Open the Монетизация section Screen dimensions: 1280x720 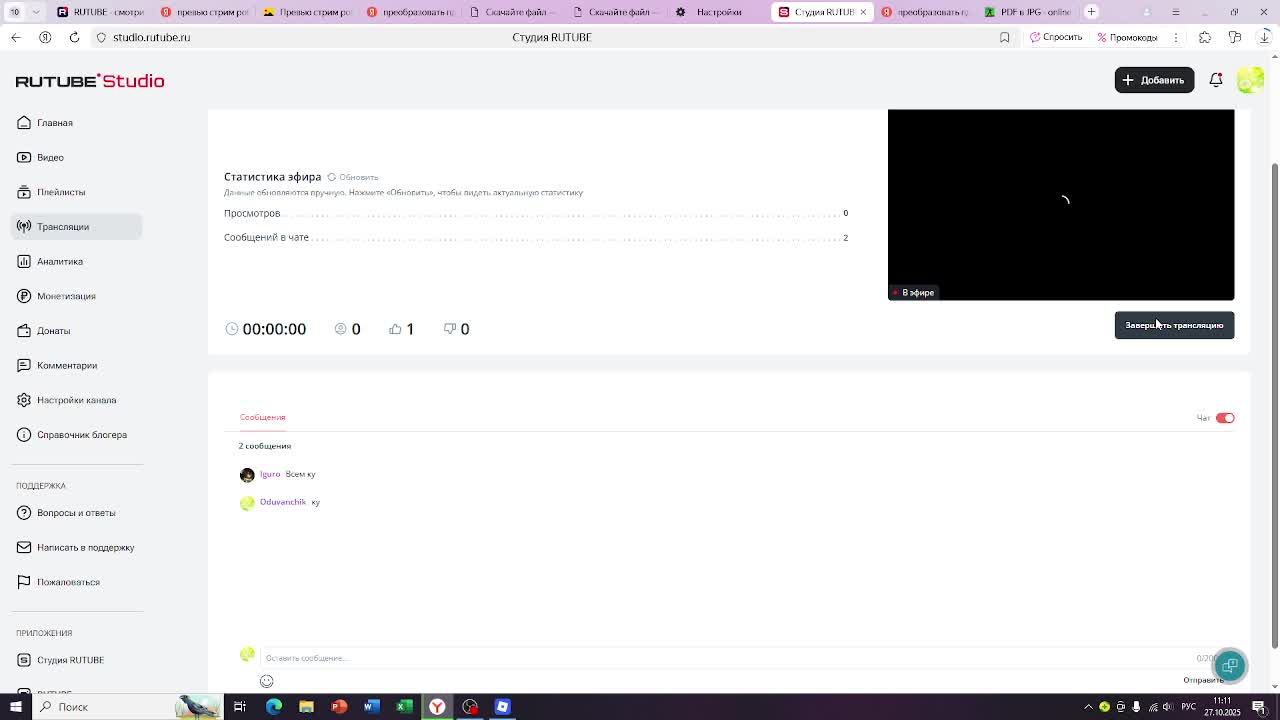click(x=66, y=296)
